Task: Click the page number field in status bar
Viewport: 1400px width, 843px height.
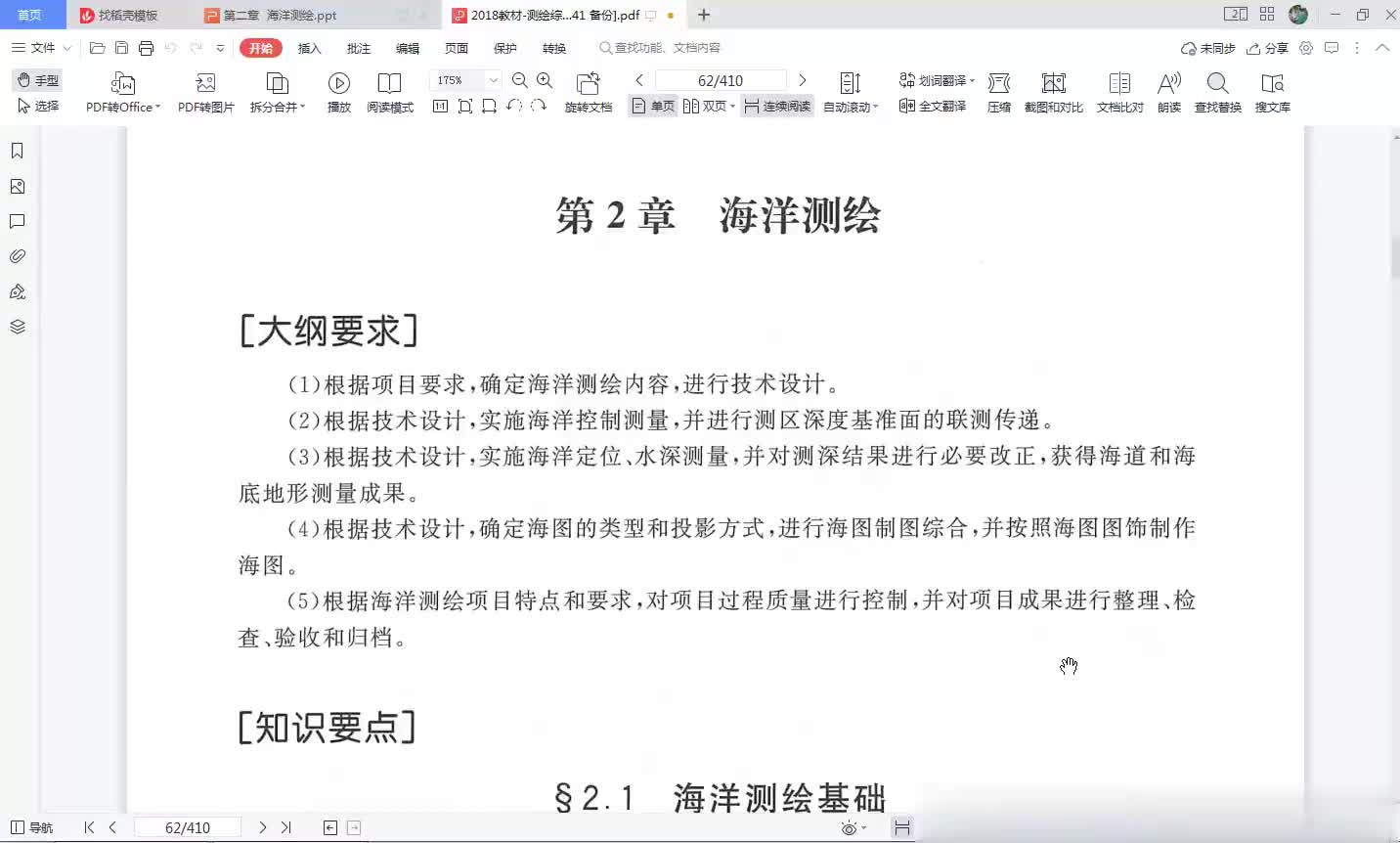Action: pyautogui.click(x=187, y=827)
